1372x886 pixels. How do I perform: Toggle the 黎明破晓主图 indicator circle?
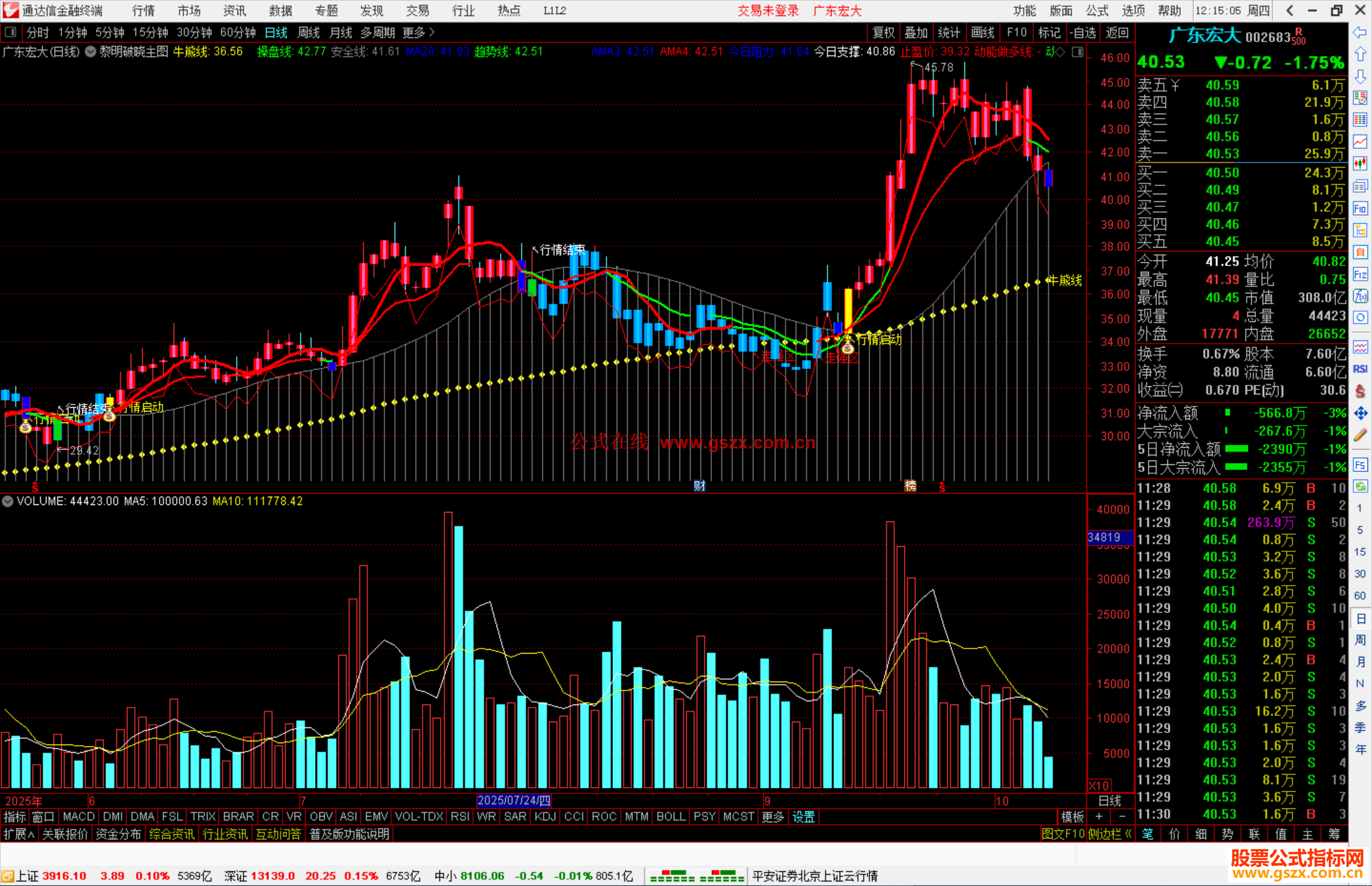tap(91, 51)
